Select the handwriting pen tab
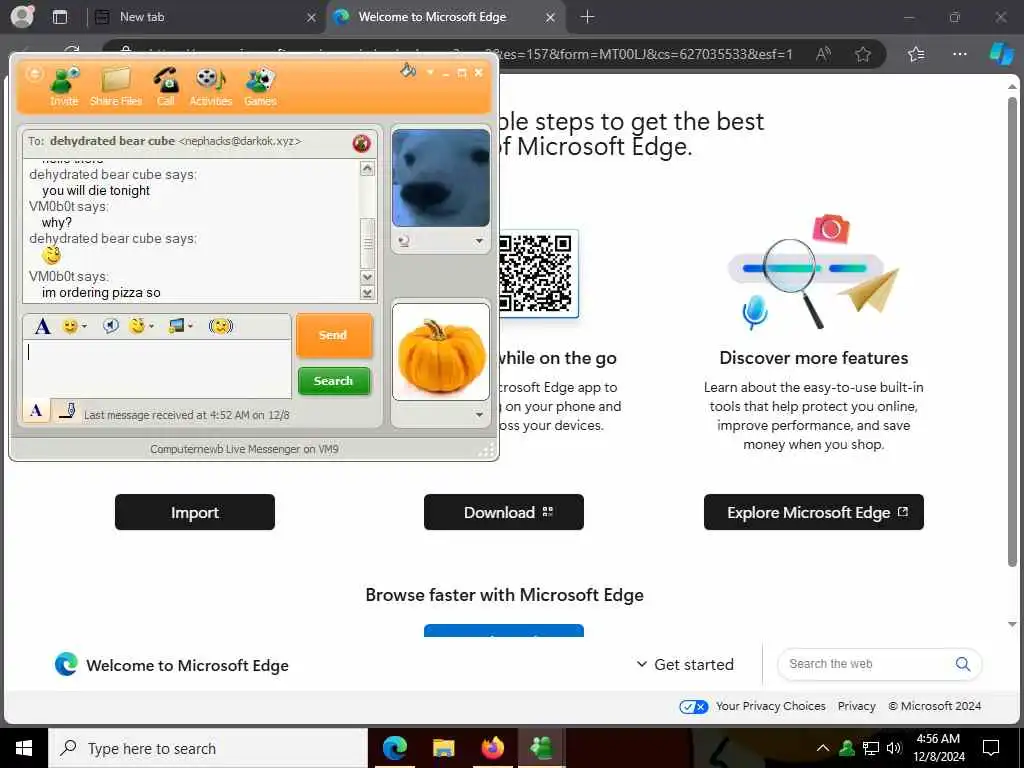 pos(67,411)
